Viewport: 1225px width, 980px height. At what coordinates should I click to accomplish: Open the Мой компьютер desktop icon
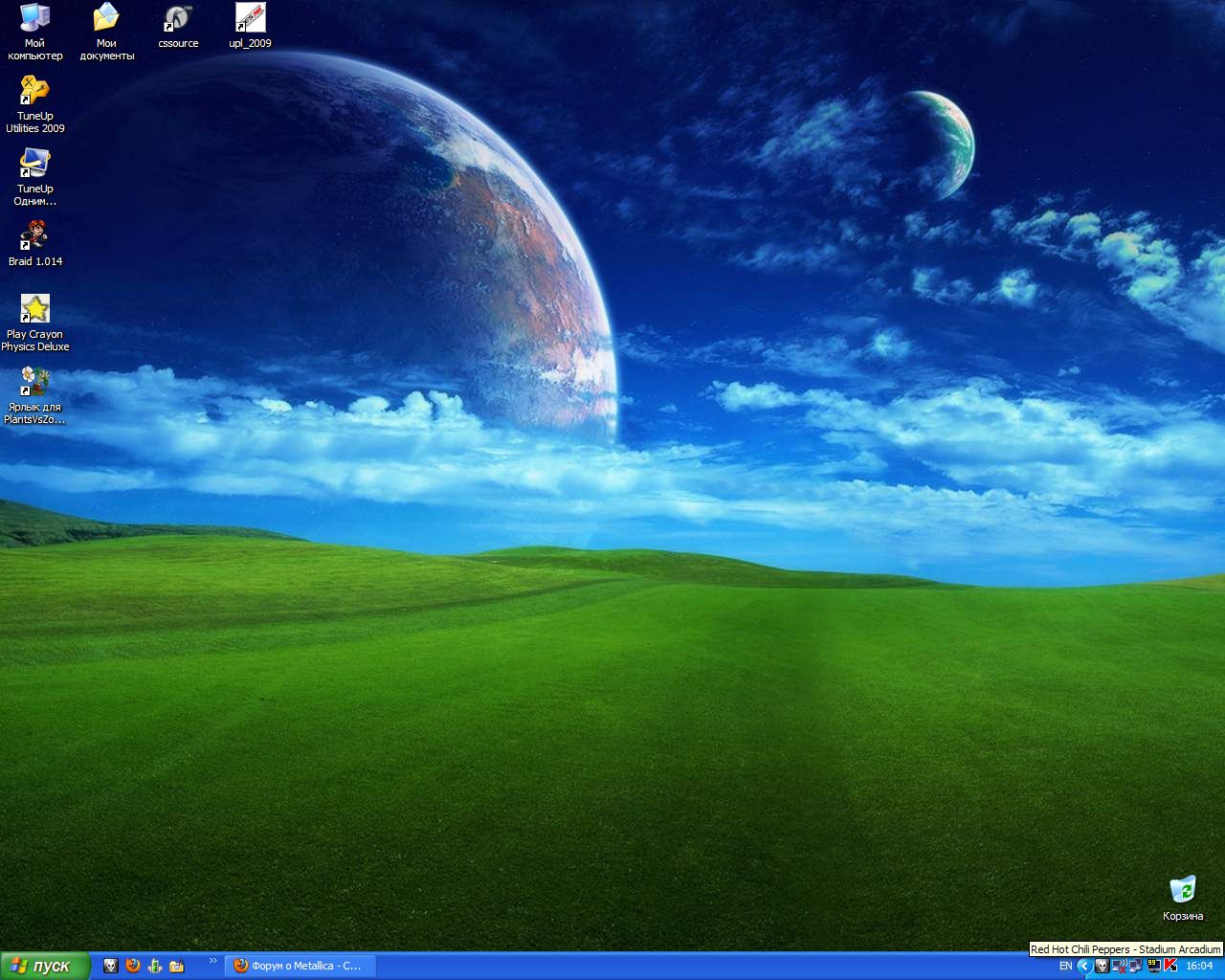34,18
